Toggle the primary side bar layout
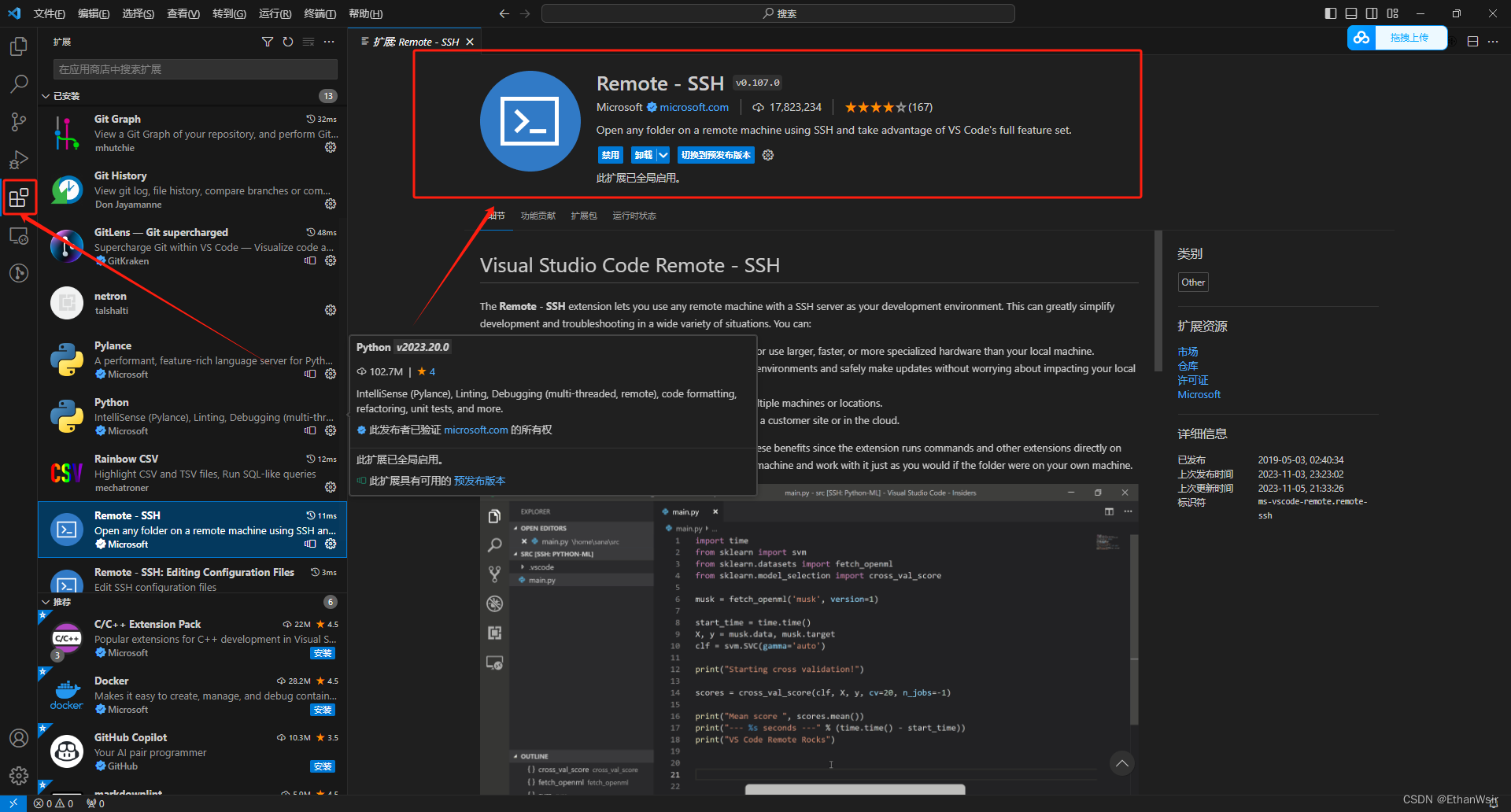This screenshot has height=812, width=1511. tap(1331, 13)
